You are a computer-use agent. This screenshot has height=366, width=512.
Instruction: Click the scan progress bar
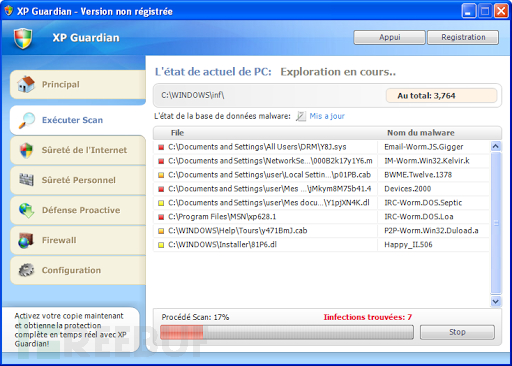tap(287, 332)
